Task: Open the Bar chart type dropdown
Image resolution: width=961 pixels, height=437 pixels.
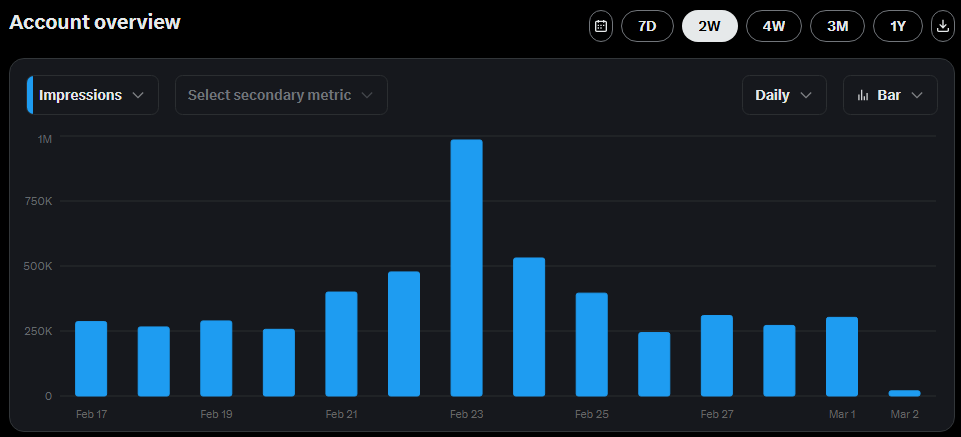Action: pyautogui.click(x=890, y=95)
